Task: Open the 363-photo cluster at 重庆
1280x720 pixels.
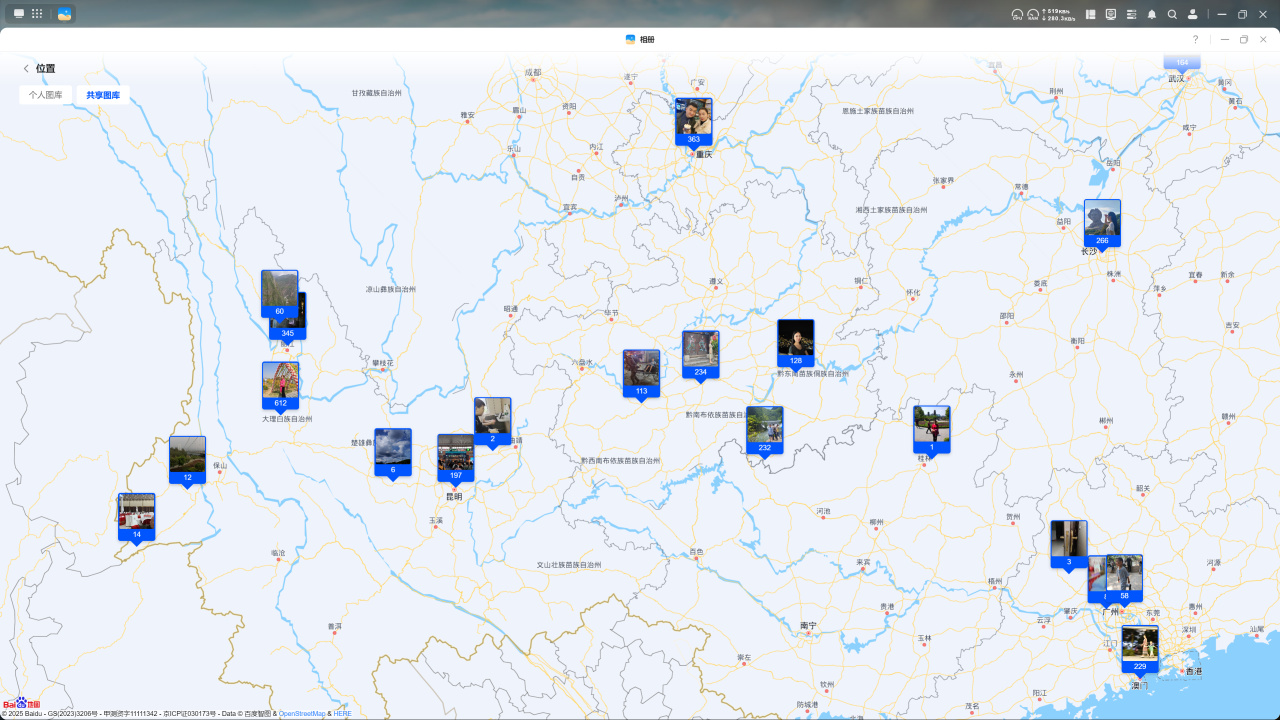Action: click(x=693, y=121)
